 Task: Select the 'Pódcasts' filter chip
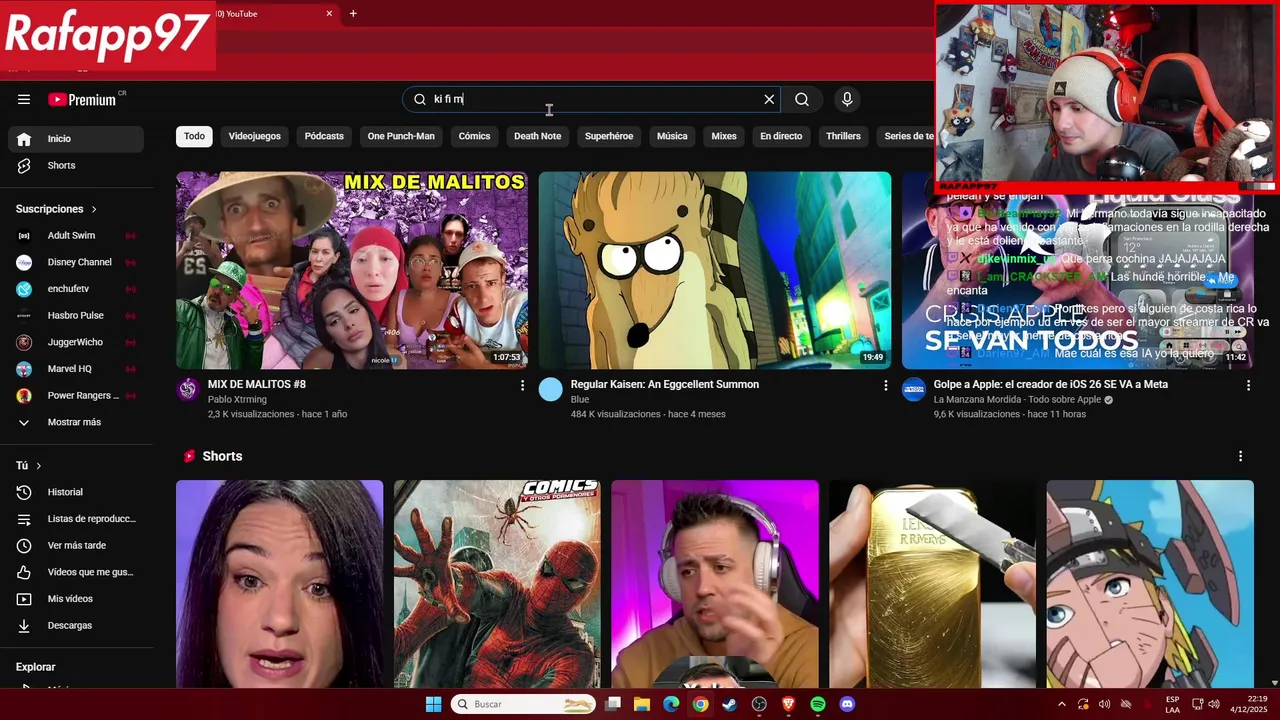click(x=324, y=136)
